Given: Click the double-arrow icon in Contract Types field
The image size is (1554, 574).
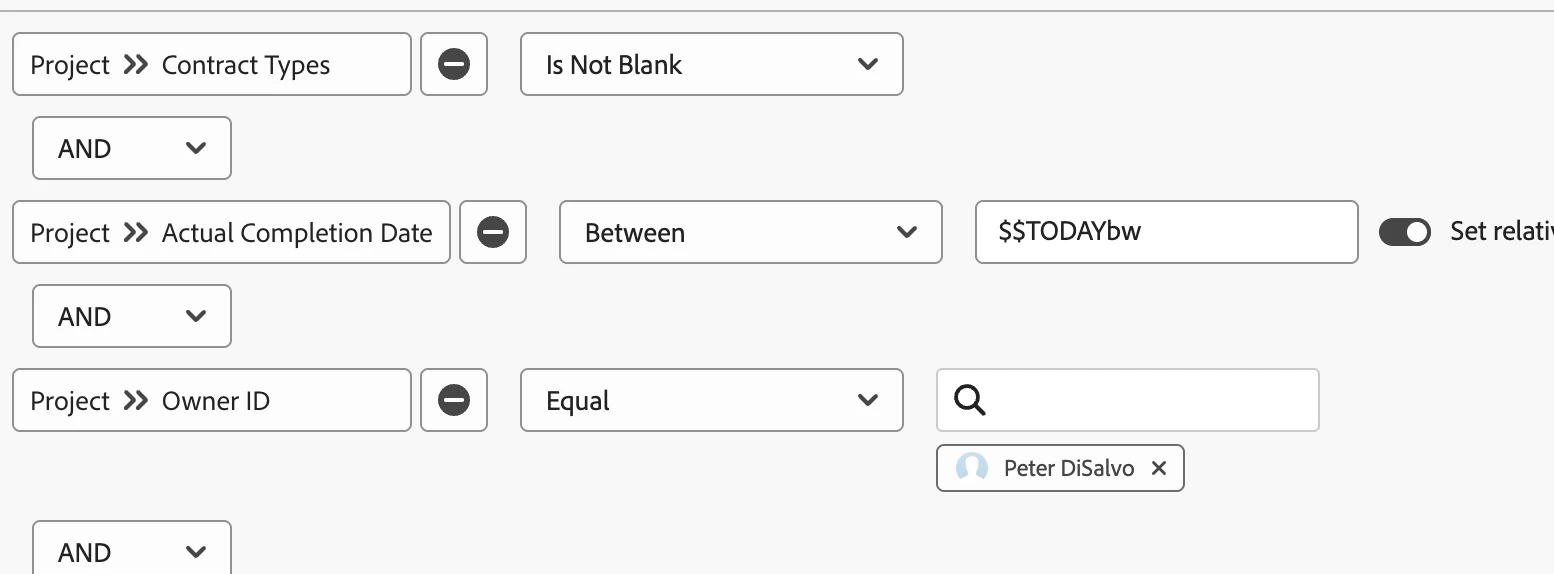Looking at the screenshot, I should (x=136, y=65).
